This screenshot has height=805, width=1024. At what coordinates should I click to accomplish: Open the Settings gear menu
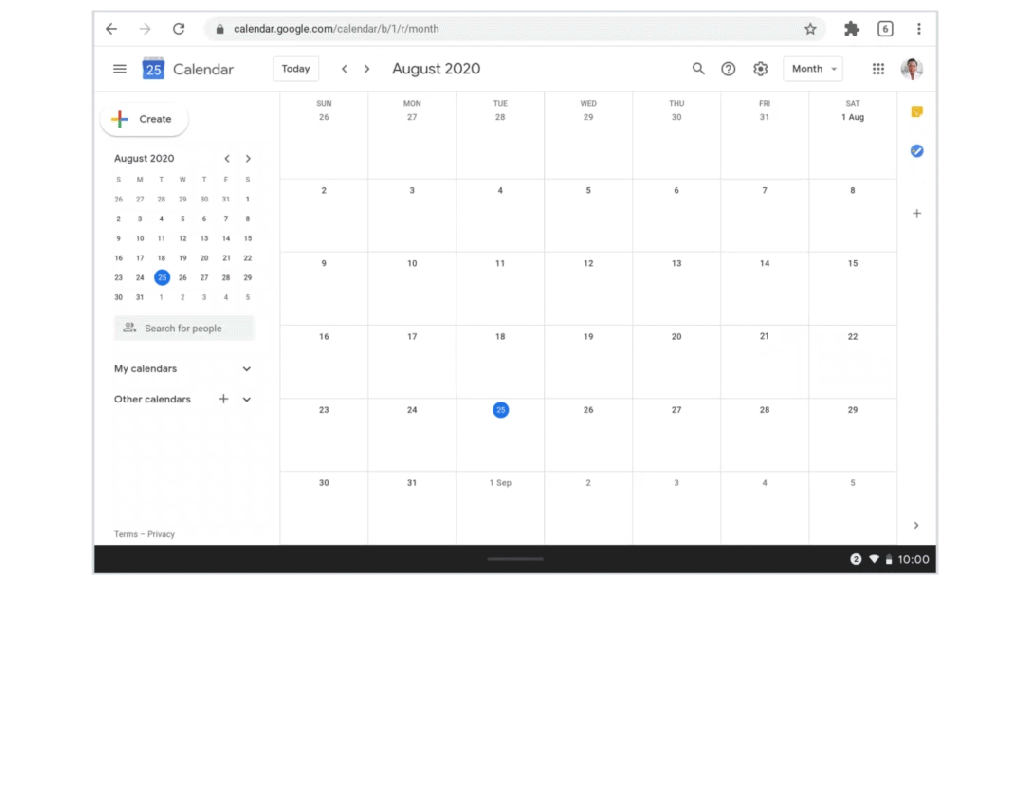[x=760, y=69]
